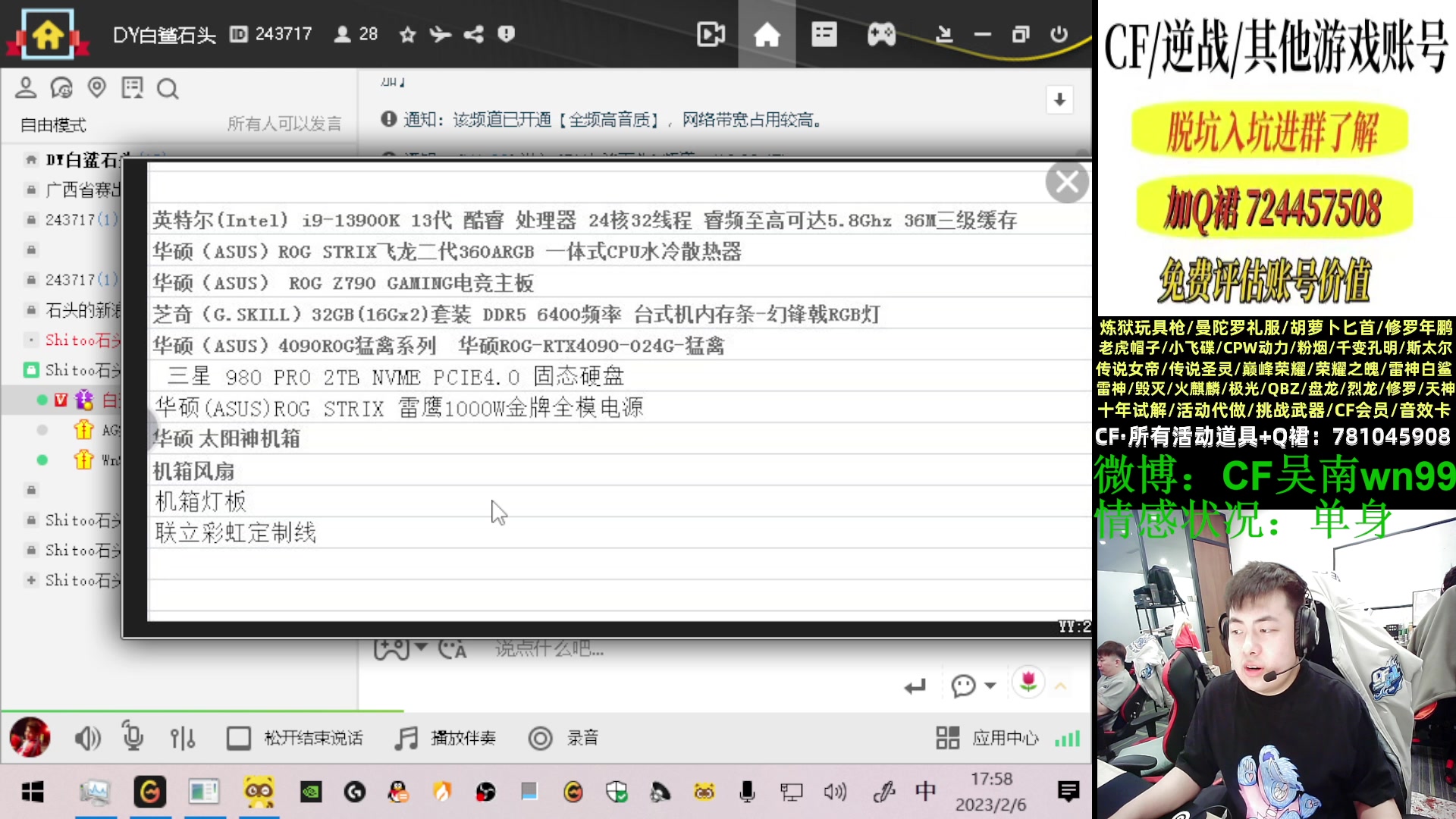Image resolution: width=1456 pixels, height=819 pixels.
Task: Select the DY白鲨石 root channel
Action: click(82, 159)
